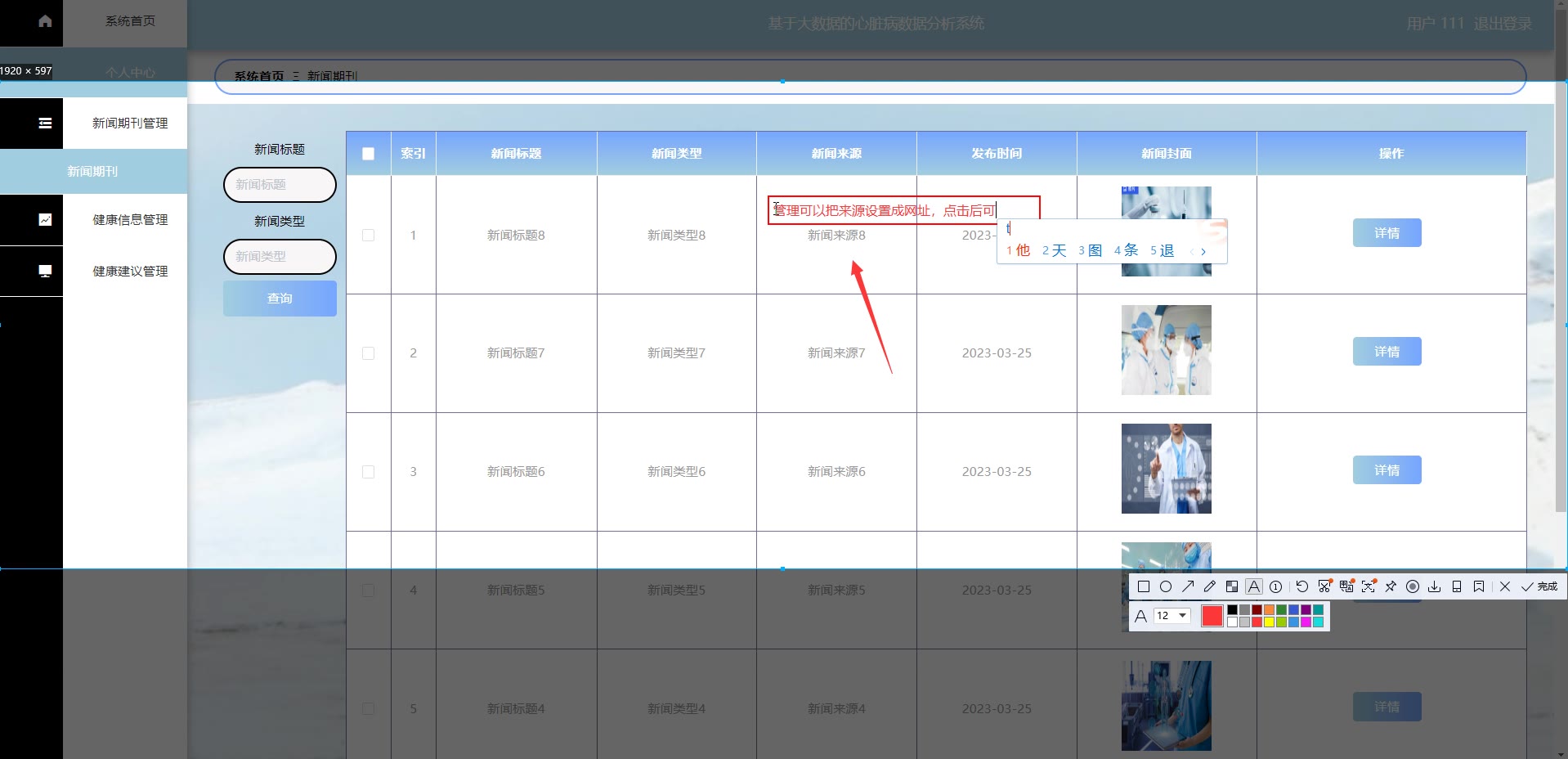
Task: Expand the 新闻期刊管理 menu
Action: [x=130, y=123]
